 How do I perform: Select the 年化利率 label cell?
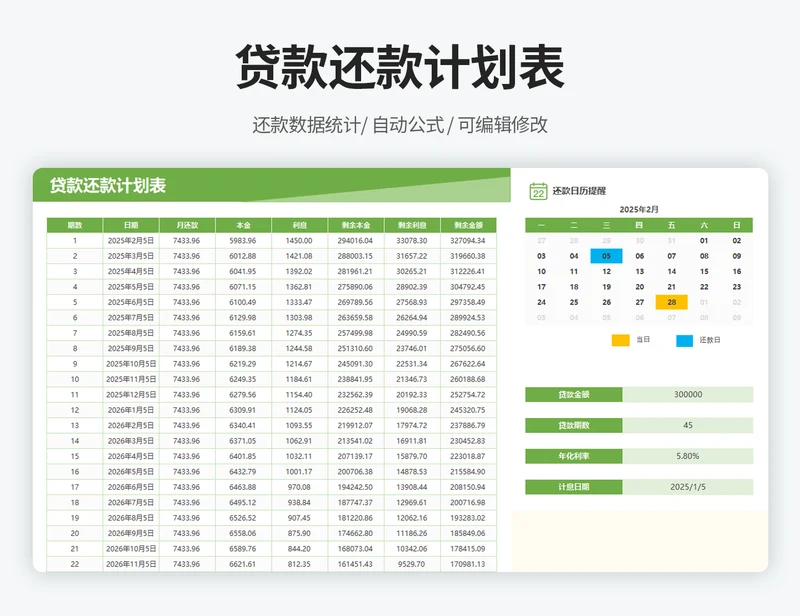click(x=574, y=456)
